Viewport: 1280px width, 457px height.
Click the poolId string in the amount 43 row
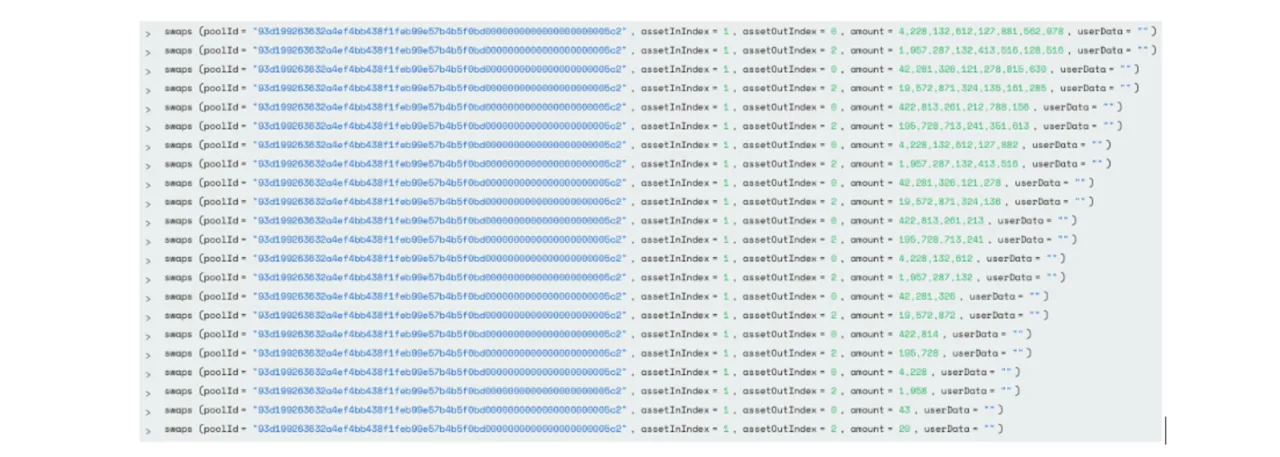pos(439,411)
